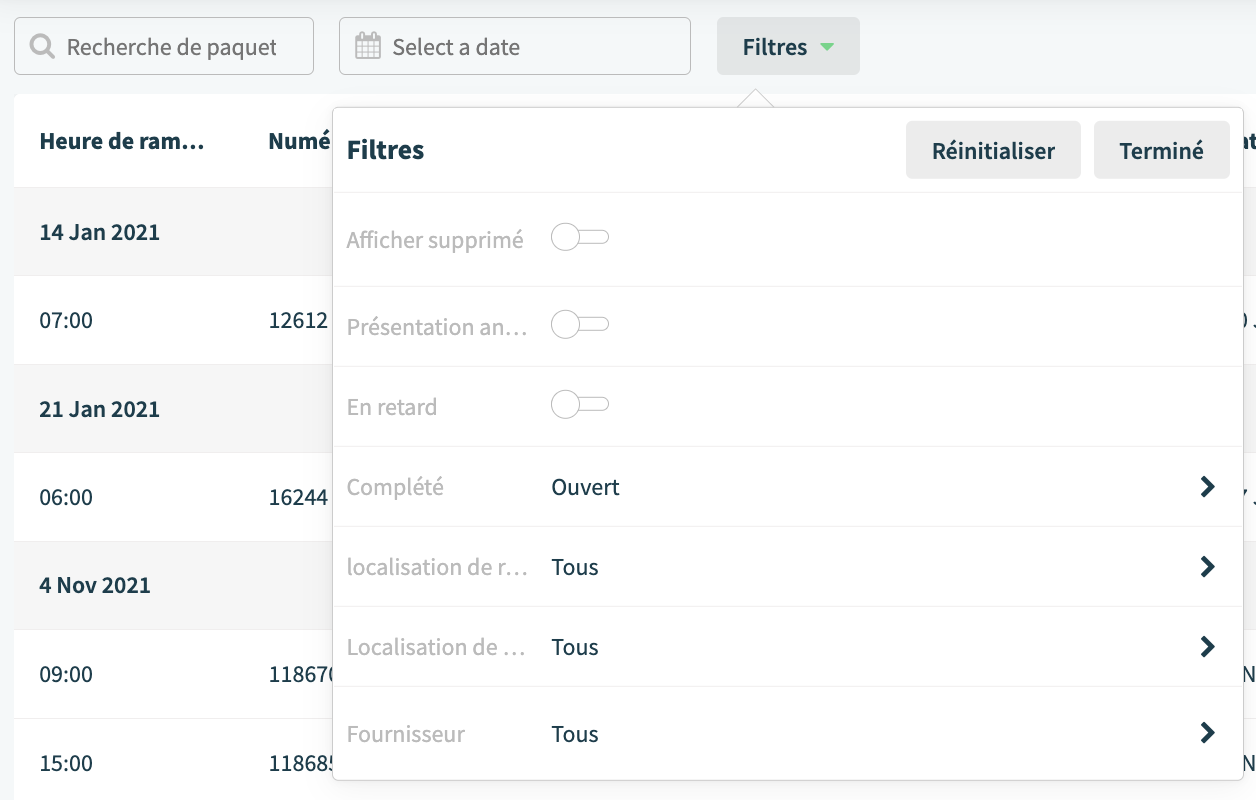Select the 21 Jan 2021 group row
1256x800 pixels.
tap(173, 408)
